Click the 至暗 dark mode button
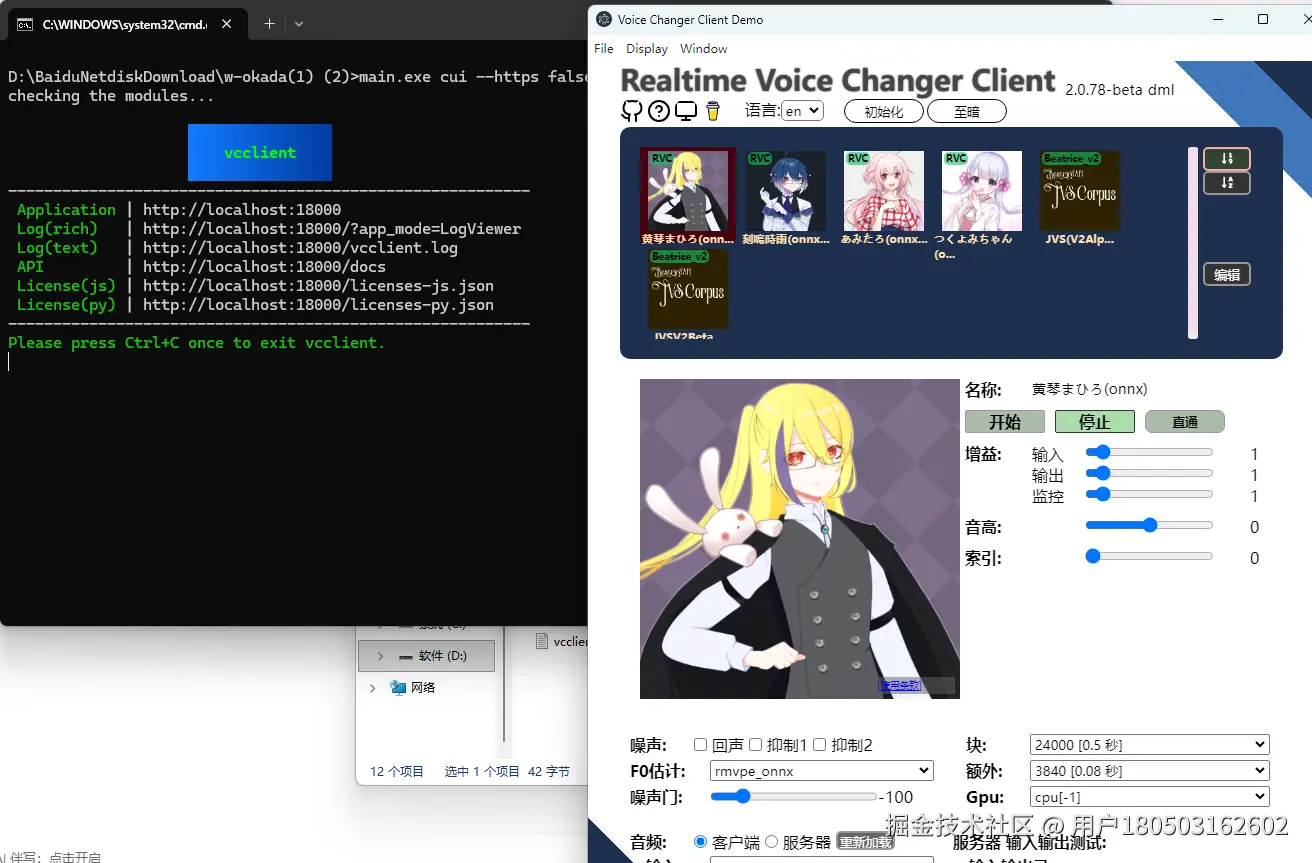 967,111
